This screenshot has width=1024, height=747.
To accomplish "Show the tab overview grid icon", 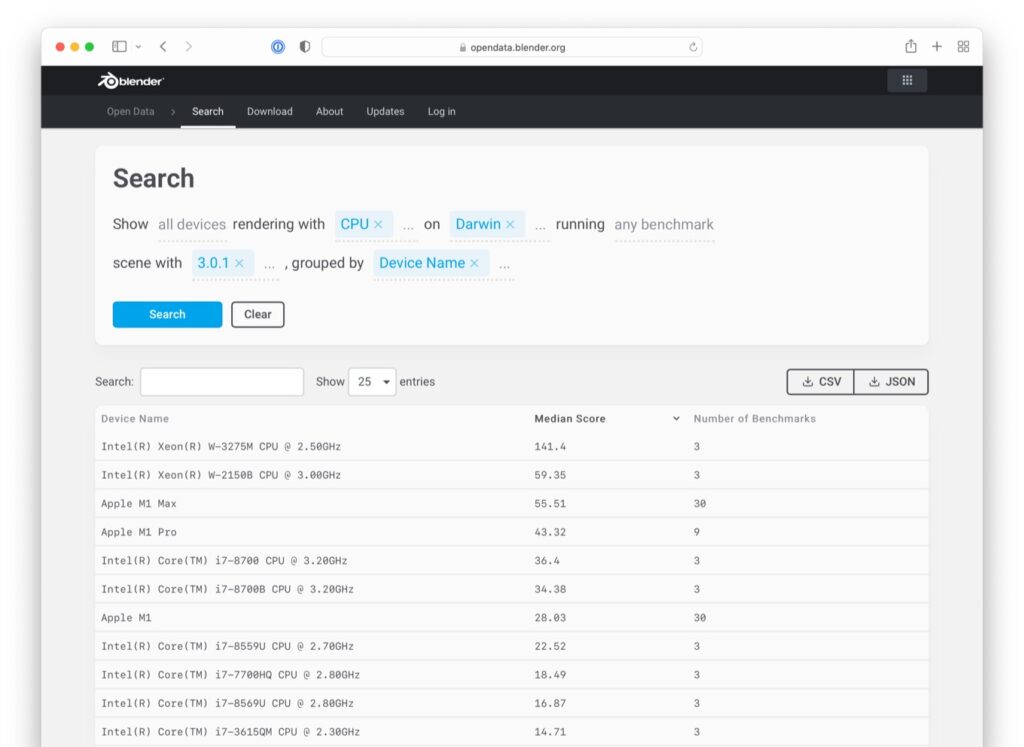I will coord(963,47).
